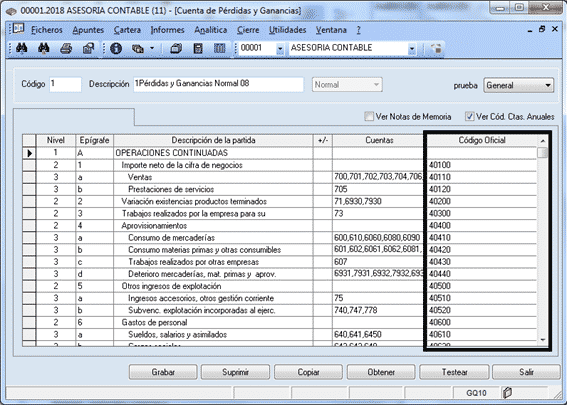Click the Obtener button
Image resolution: width=567 pixels, height=405 pixels.
coord(381,372)
